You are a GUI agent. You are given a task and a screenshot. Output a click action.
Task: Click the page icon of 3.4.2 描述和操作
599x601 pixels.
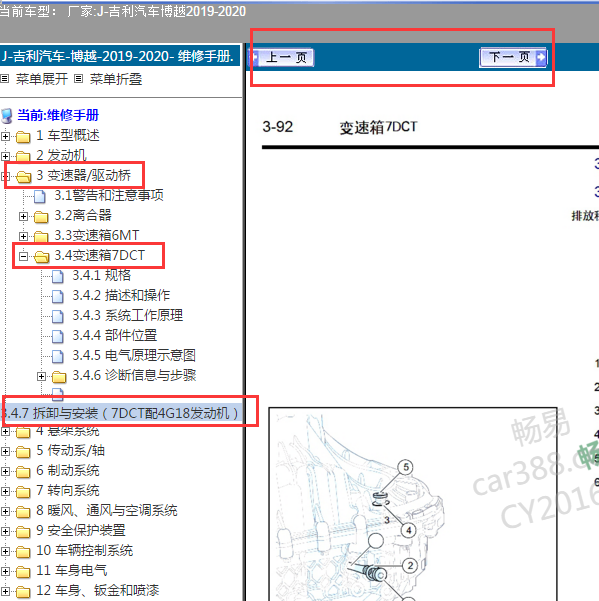pos(58,296)
